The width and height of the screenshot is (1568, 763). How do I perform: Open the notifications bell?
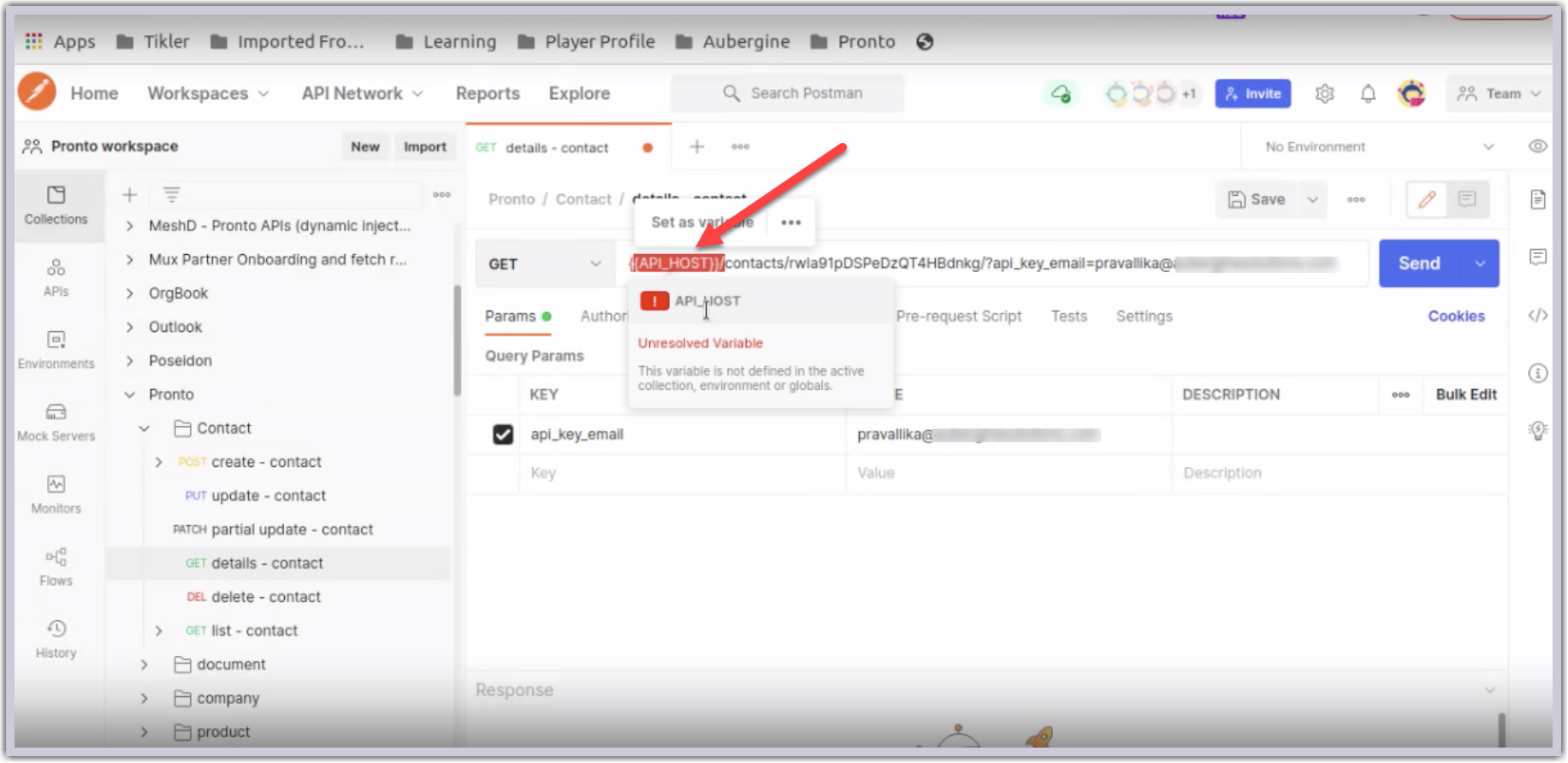click(1368, 93)
